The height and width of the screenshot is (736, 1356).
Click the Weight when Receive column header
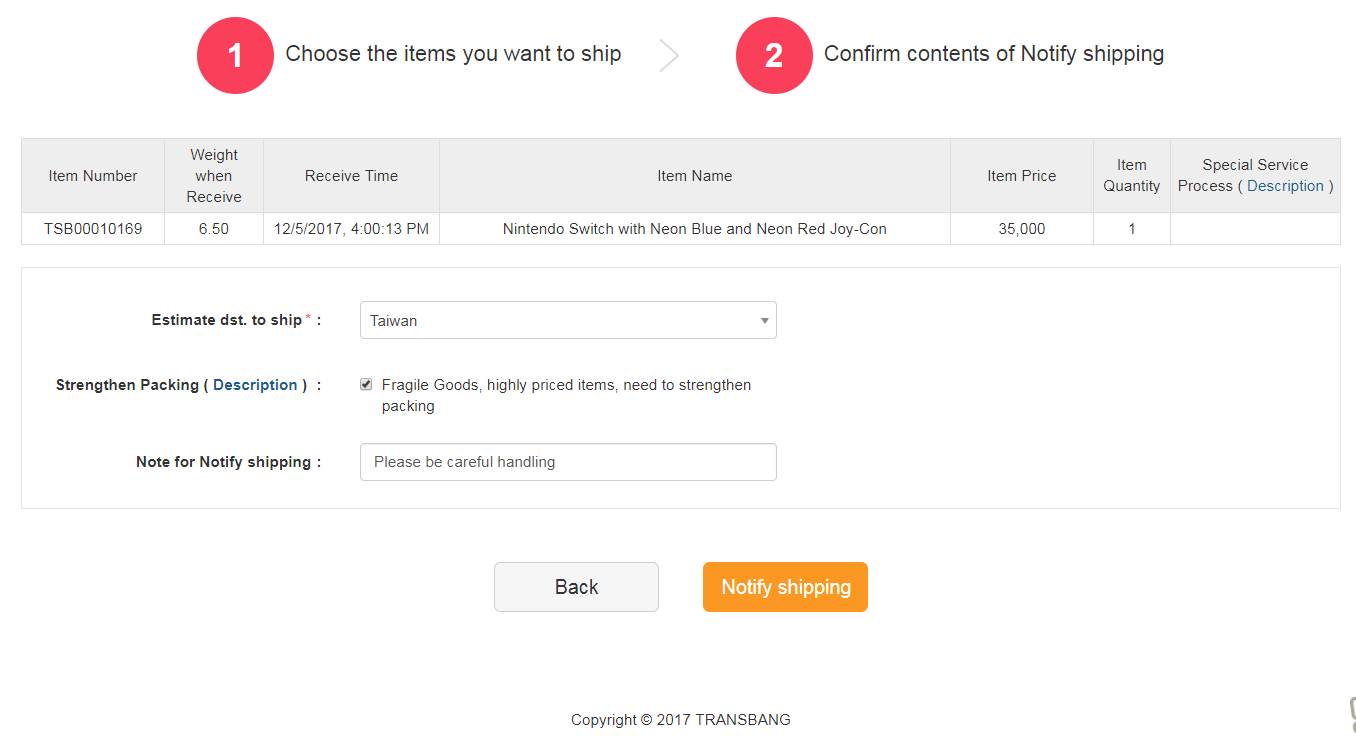tap(214, 176)
